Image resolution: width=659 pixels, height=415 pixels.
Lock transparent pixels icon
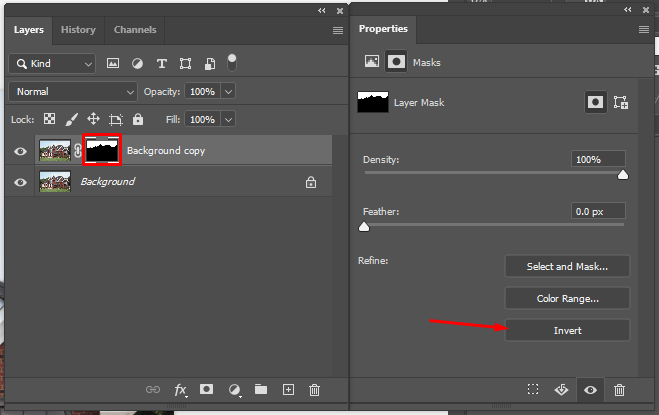tap(50, 119)
